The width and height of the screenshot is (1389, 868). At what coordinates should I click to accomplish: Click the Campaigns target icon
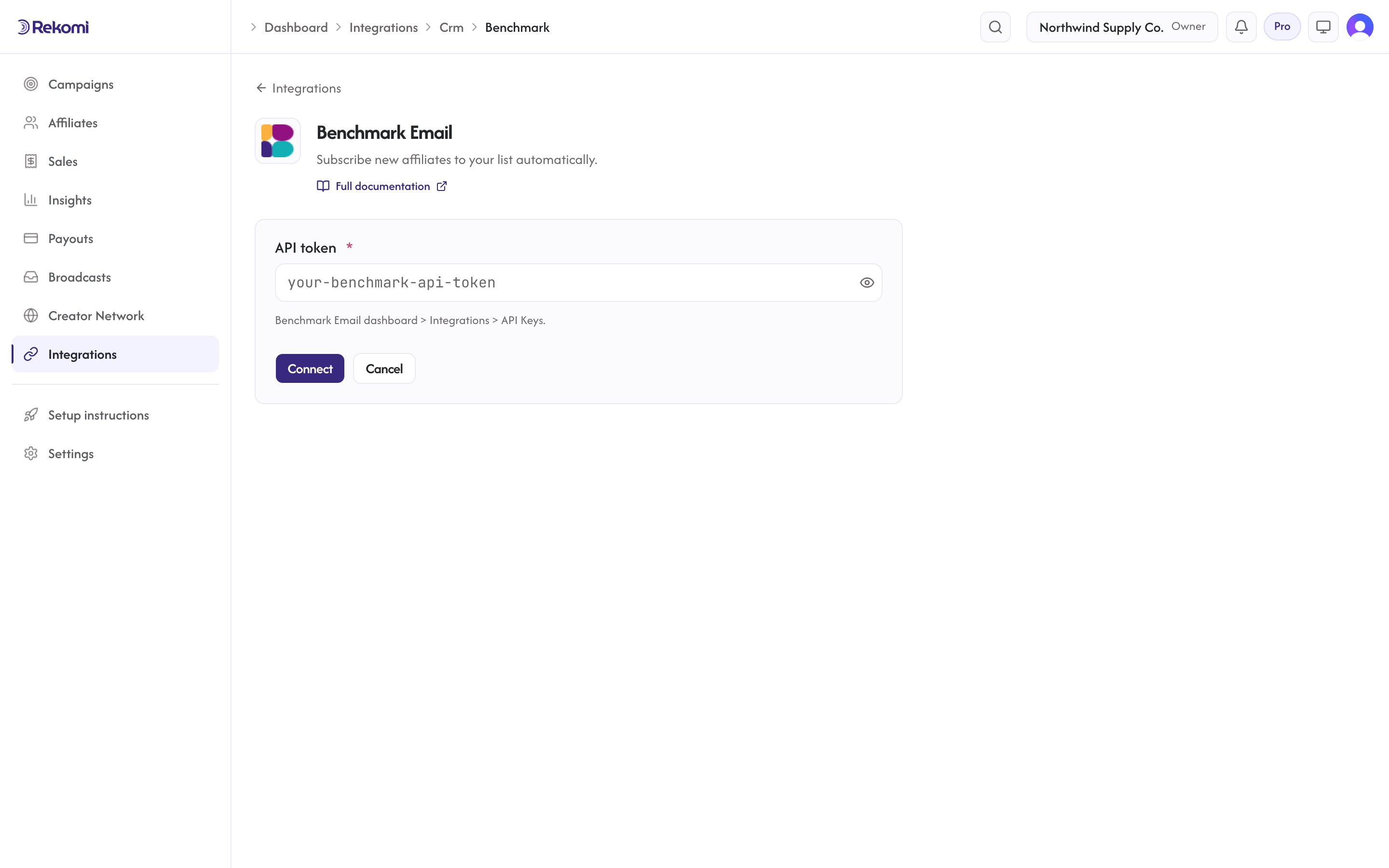[31, 84]
